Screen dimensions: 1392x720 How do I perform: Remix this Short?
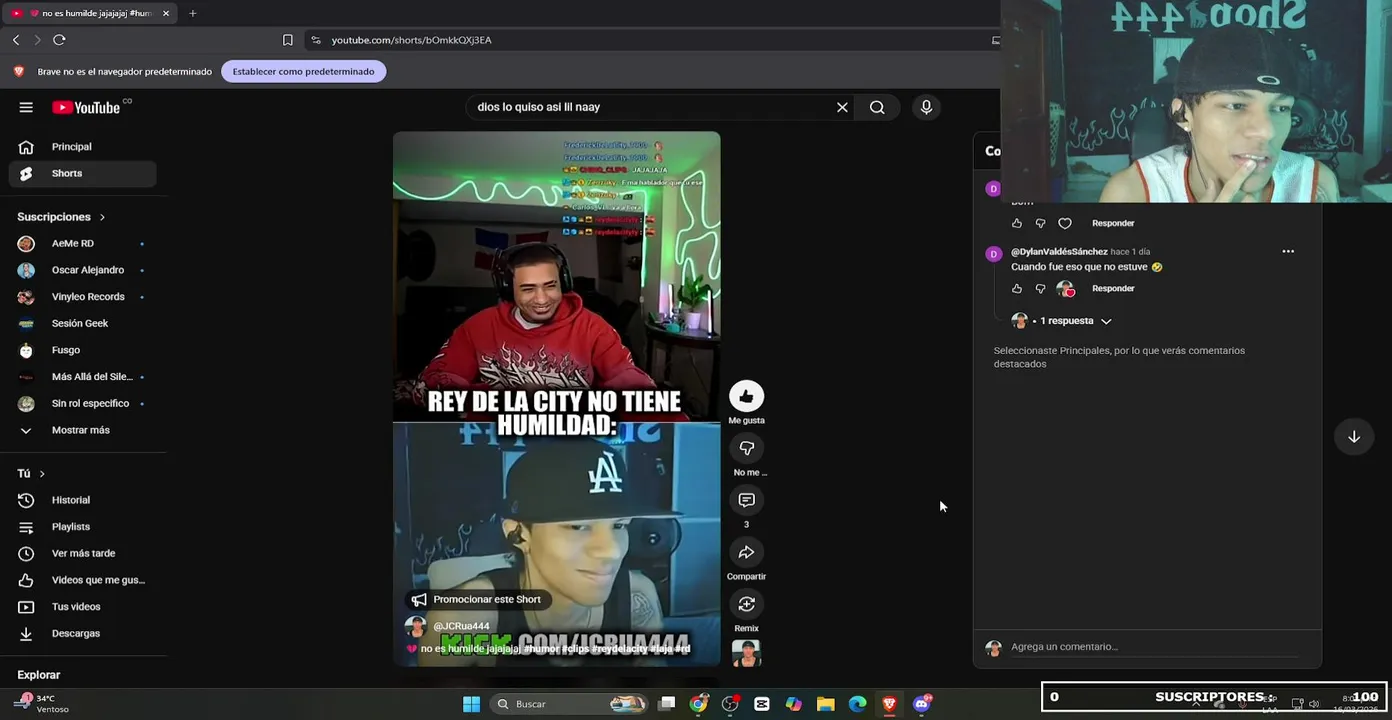(x=746, y=604)
